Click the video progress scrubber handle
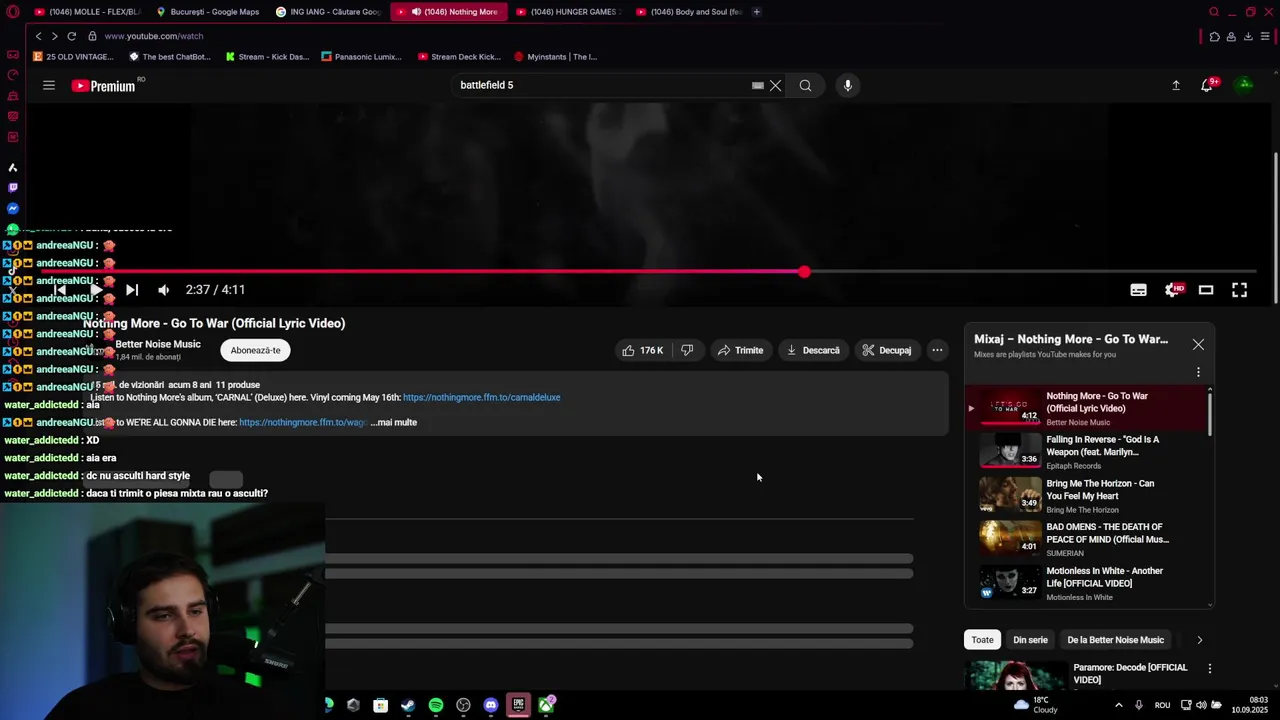The image size is (1280, 720). coord(805,272)
